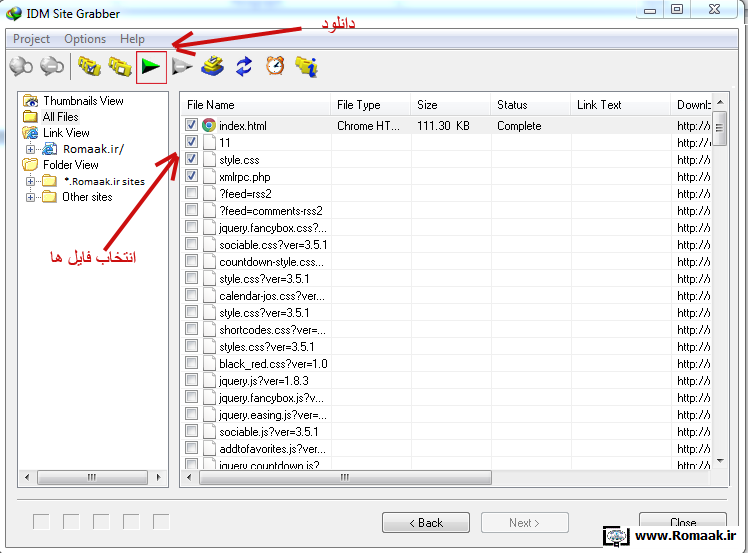The image size is (748, 553).
Task: Click the yellow info files toolbar icon
Action: tap(307, 66)
